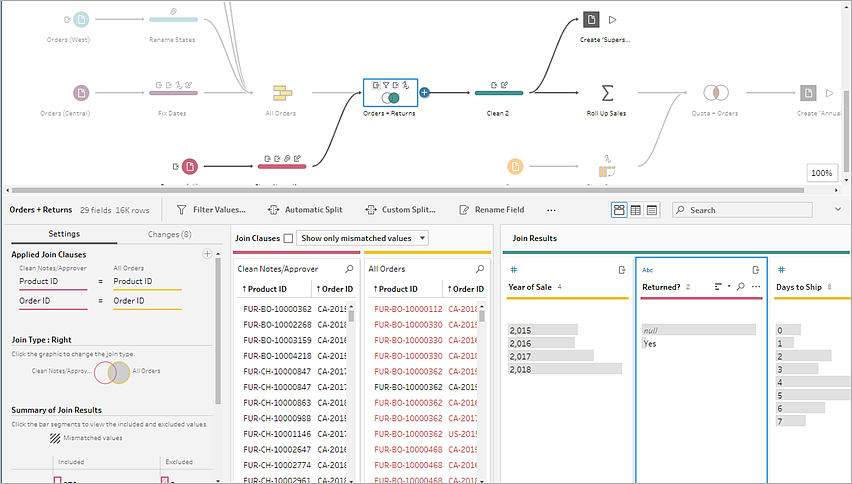Image resolution: width=852 pixels, height=484 pixels.
Task: Switch to the data grid view icon
Action: pos(635,210)
